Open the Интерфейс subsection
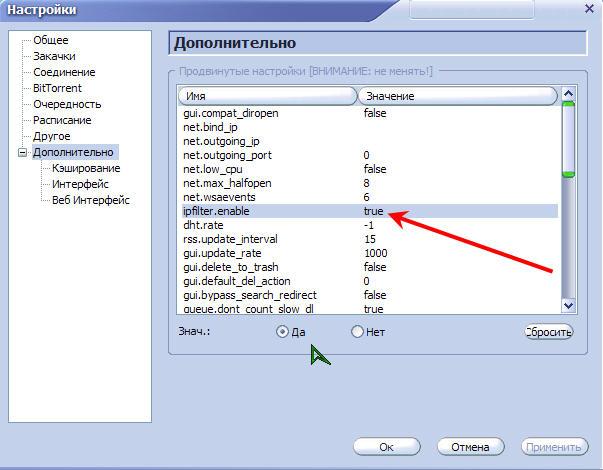The width and height of the screenshot is (603, 470). point(80,184)
